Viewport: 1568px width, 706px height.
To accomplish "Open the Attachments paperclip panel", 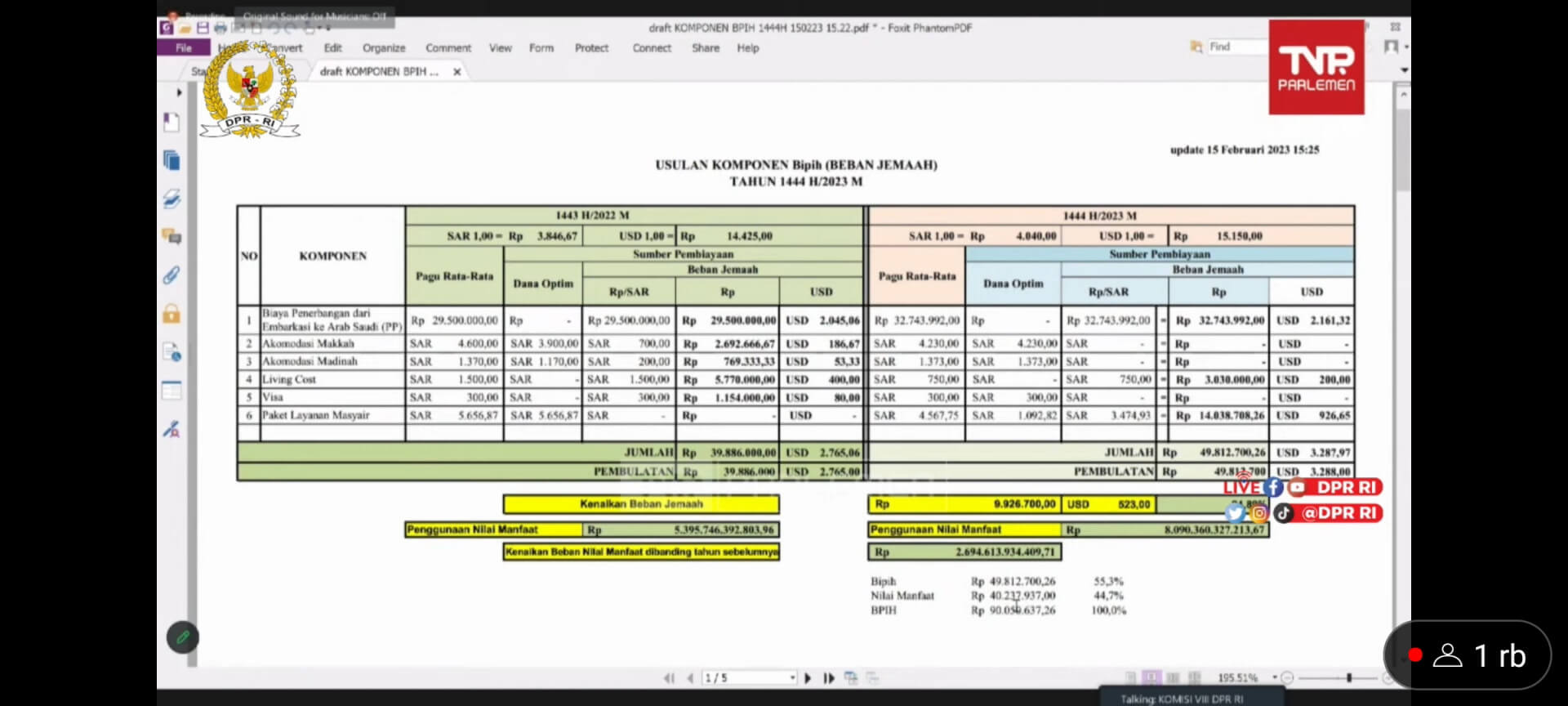I will pos(171,275).
